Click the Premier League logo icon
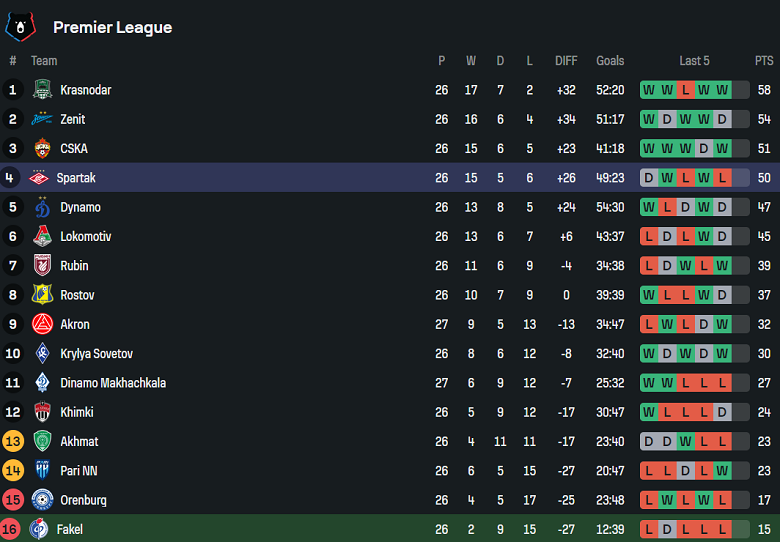The height and width of the screenshot is (542, 780). (20, 27)
